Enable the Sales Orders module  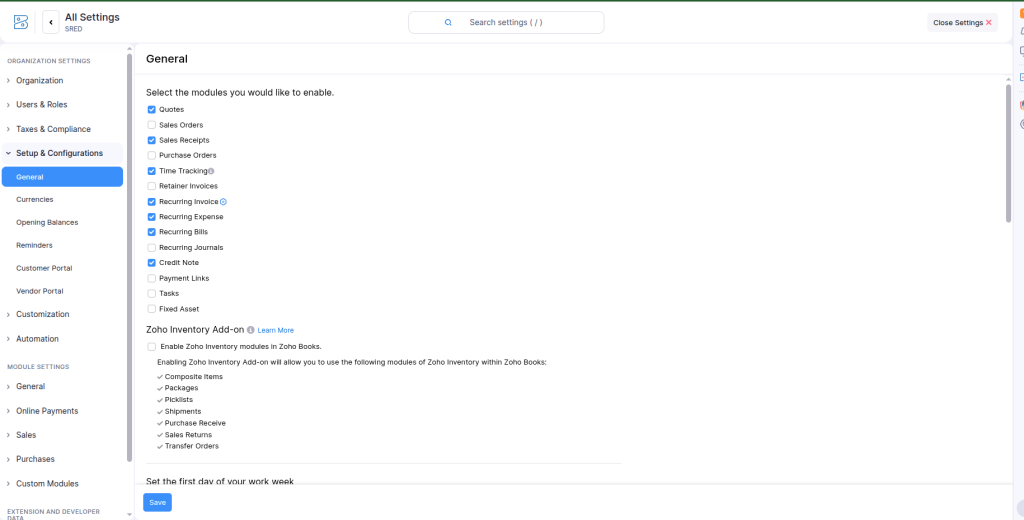pos(152,125)
